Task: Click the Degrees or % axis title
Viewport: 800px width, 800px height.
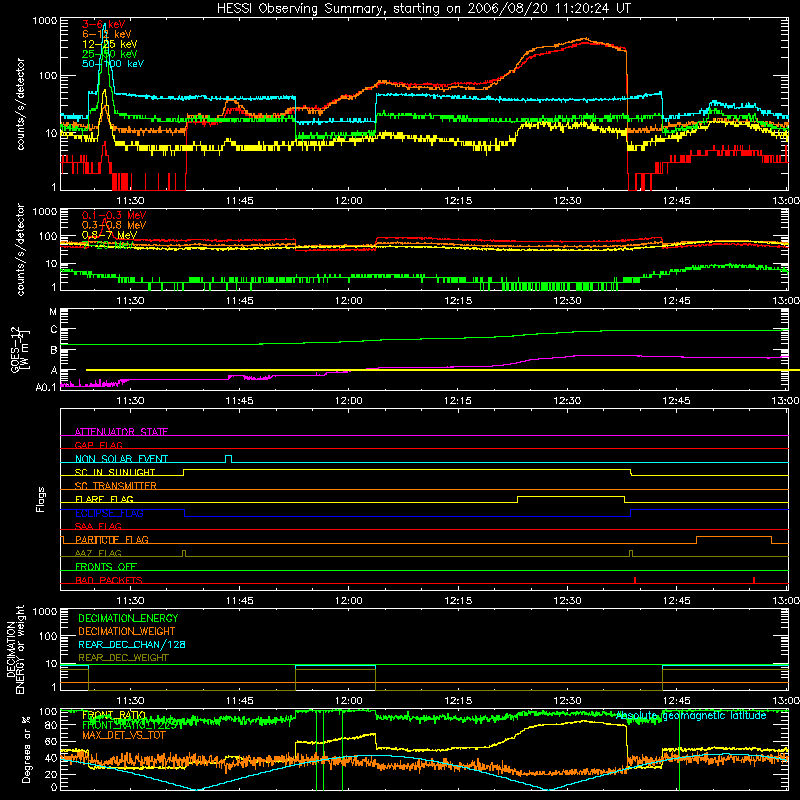Action: click(x=26, y=749)
